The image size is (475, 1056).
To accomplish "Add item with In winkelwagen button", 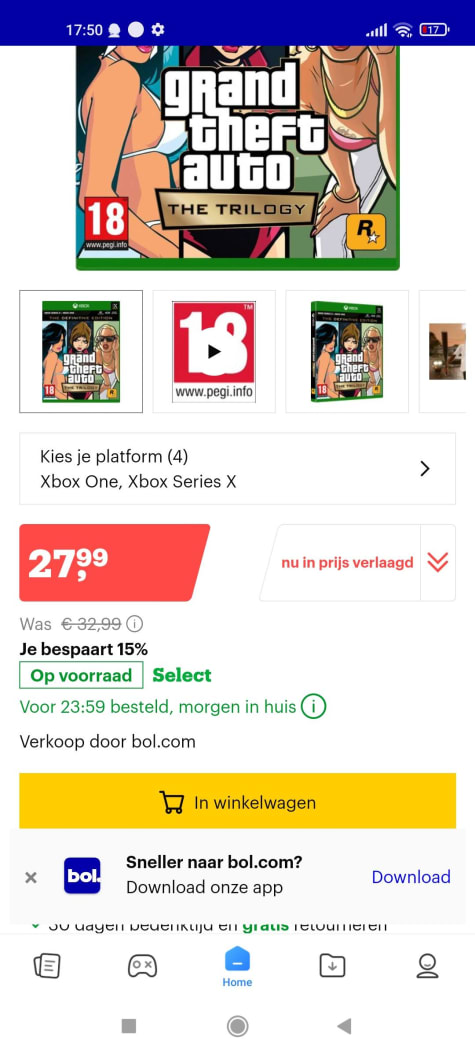I will click(237, 802).
